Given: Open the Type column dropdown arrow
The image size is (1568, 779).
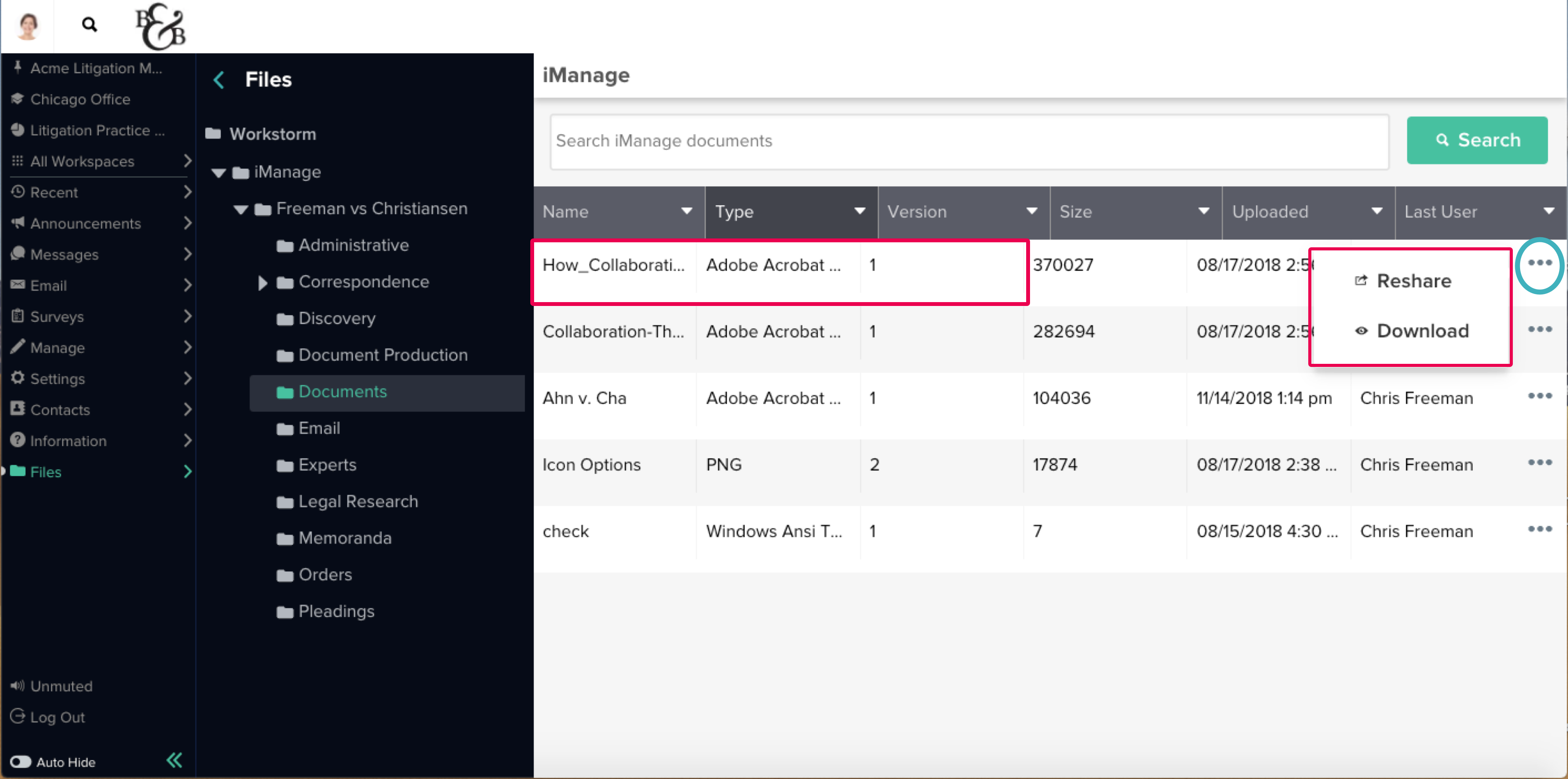Looking at the screenshot, I should 859,211.
